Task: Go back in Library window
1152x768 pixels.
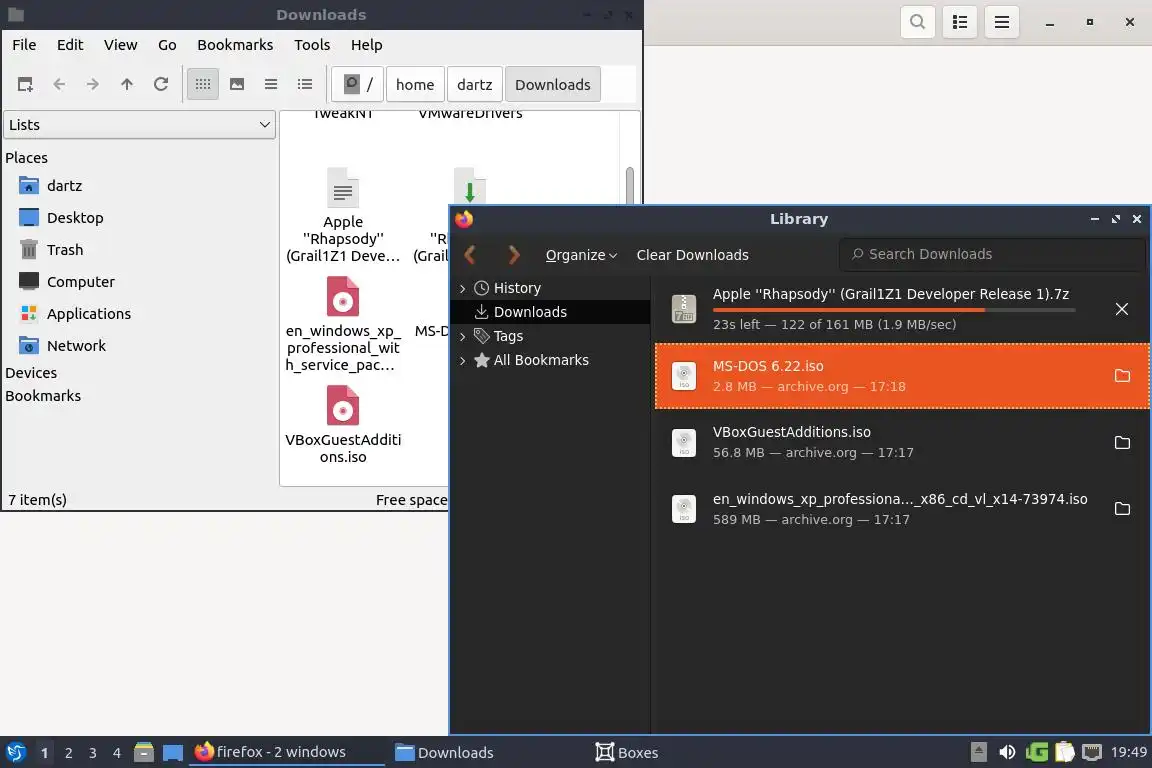Action: (470, 255)
